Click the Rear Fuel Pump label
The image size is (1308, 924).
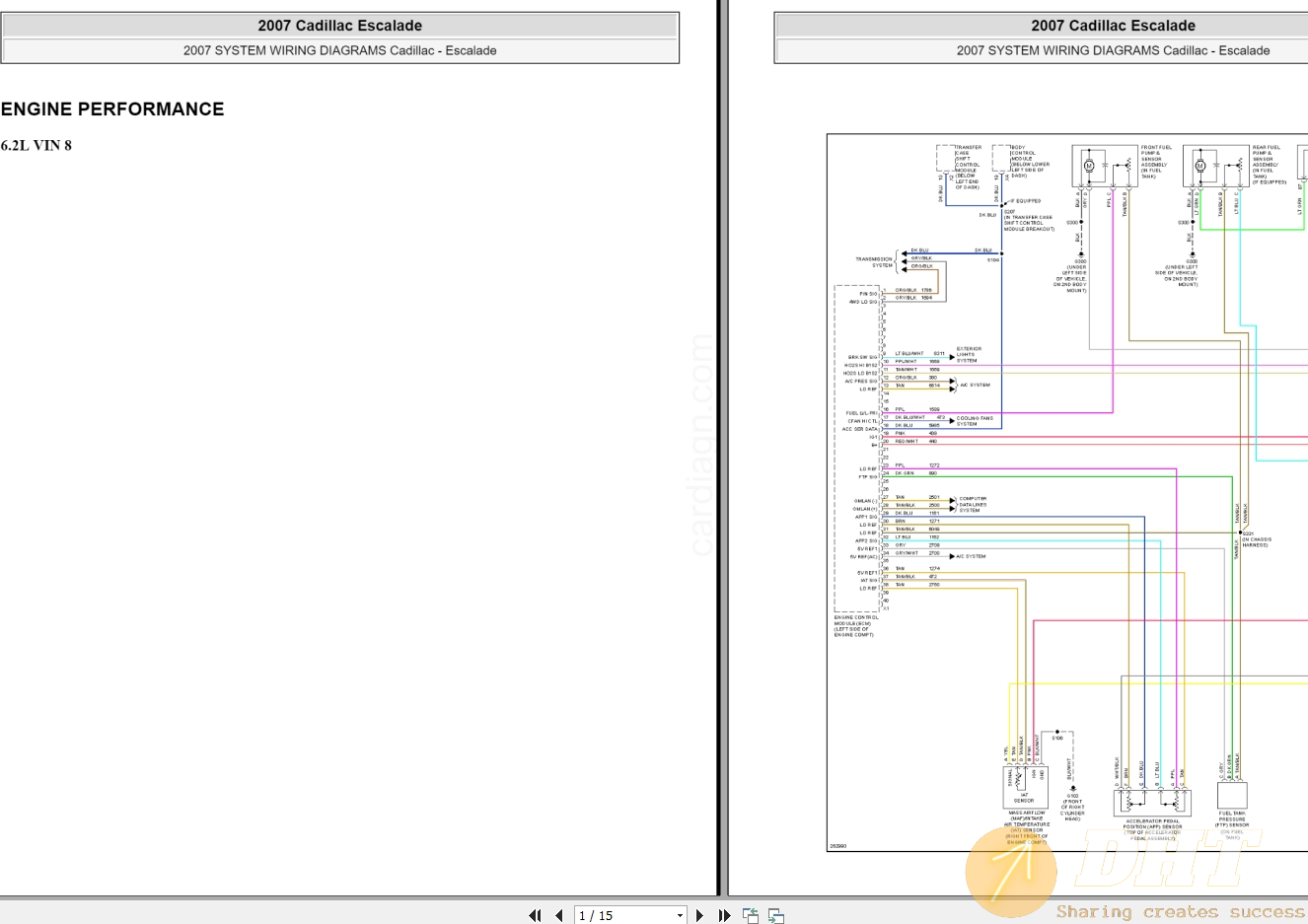coord(1269,165)
